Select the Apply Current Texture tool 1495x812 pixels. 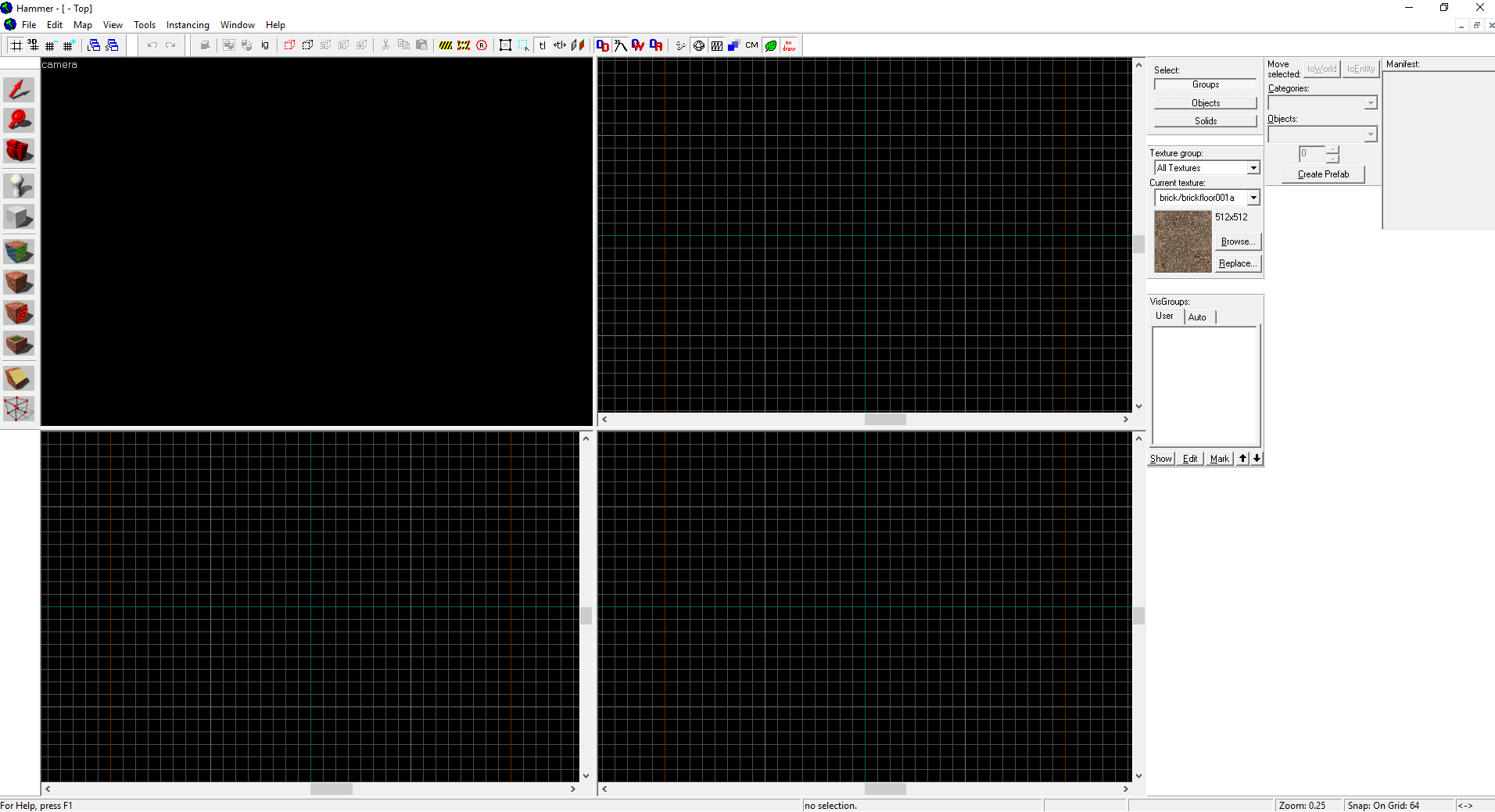pos(19,282)
